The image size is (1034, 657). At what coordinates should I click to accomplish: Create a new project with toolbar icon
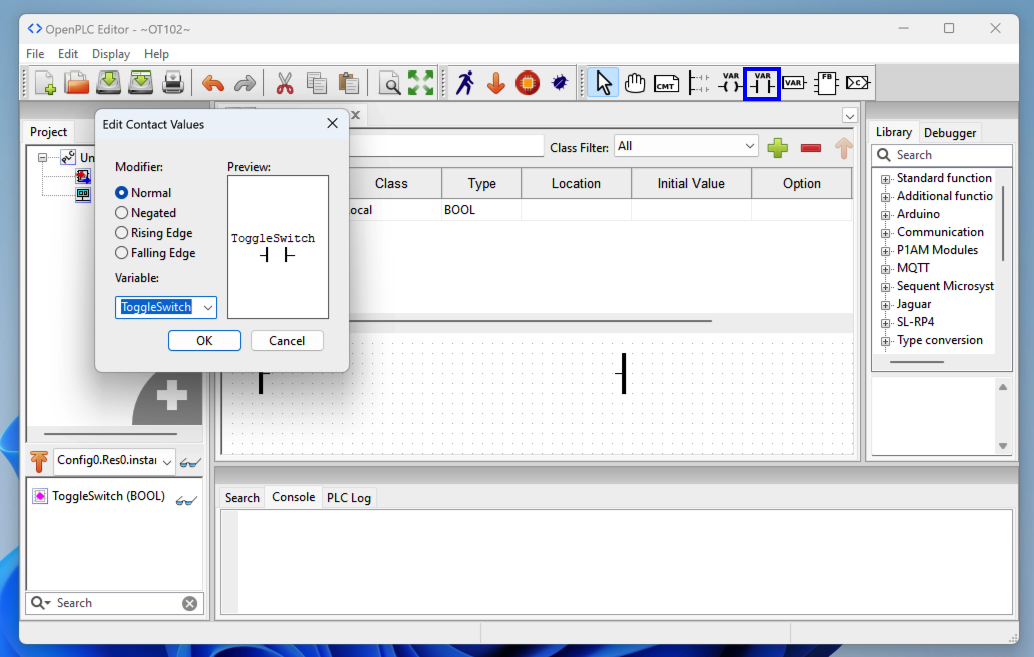tap(45, 83)
